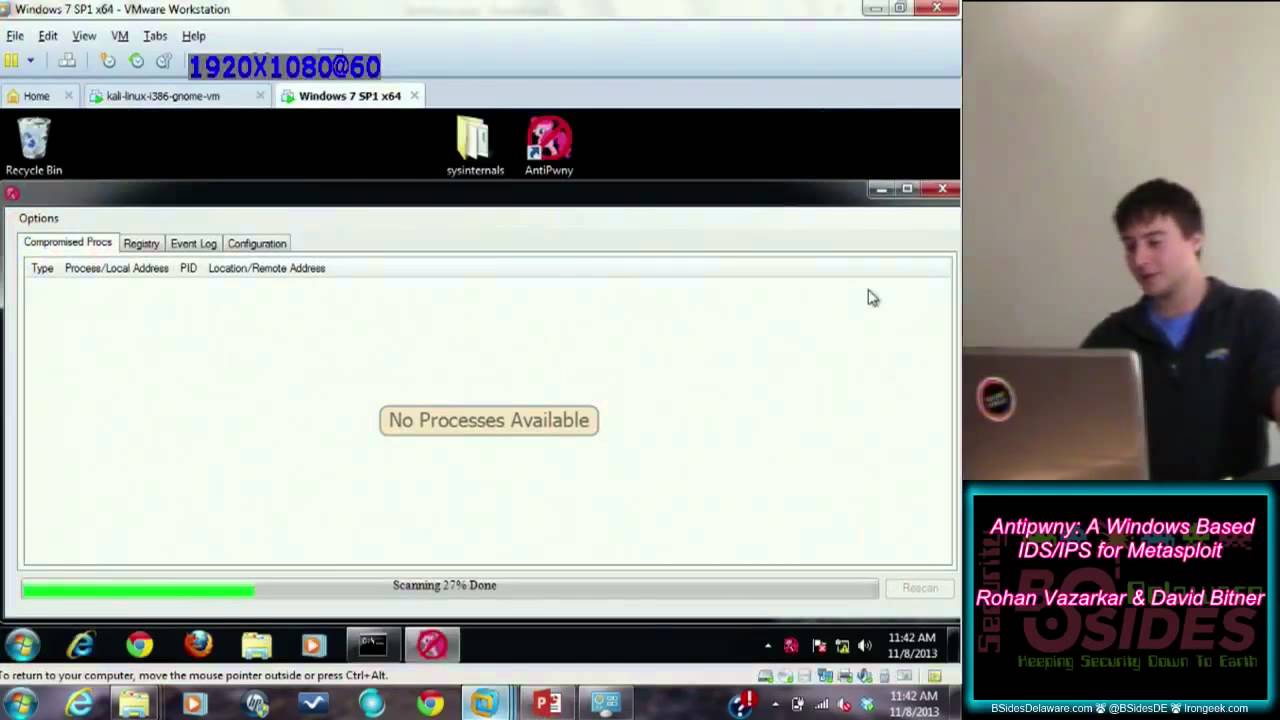Open the guest VM Start button
Viewport: 1280px width, 720px height.
coord(22,645)
